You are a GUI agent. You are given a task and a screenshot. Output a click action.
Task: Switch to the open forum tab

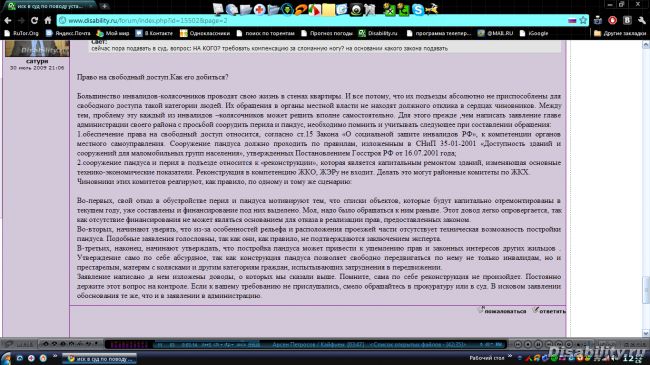point(50,6)
